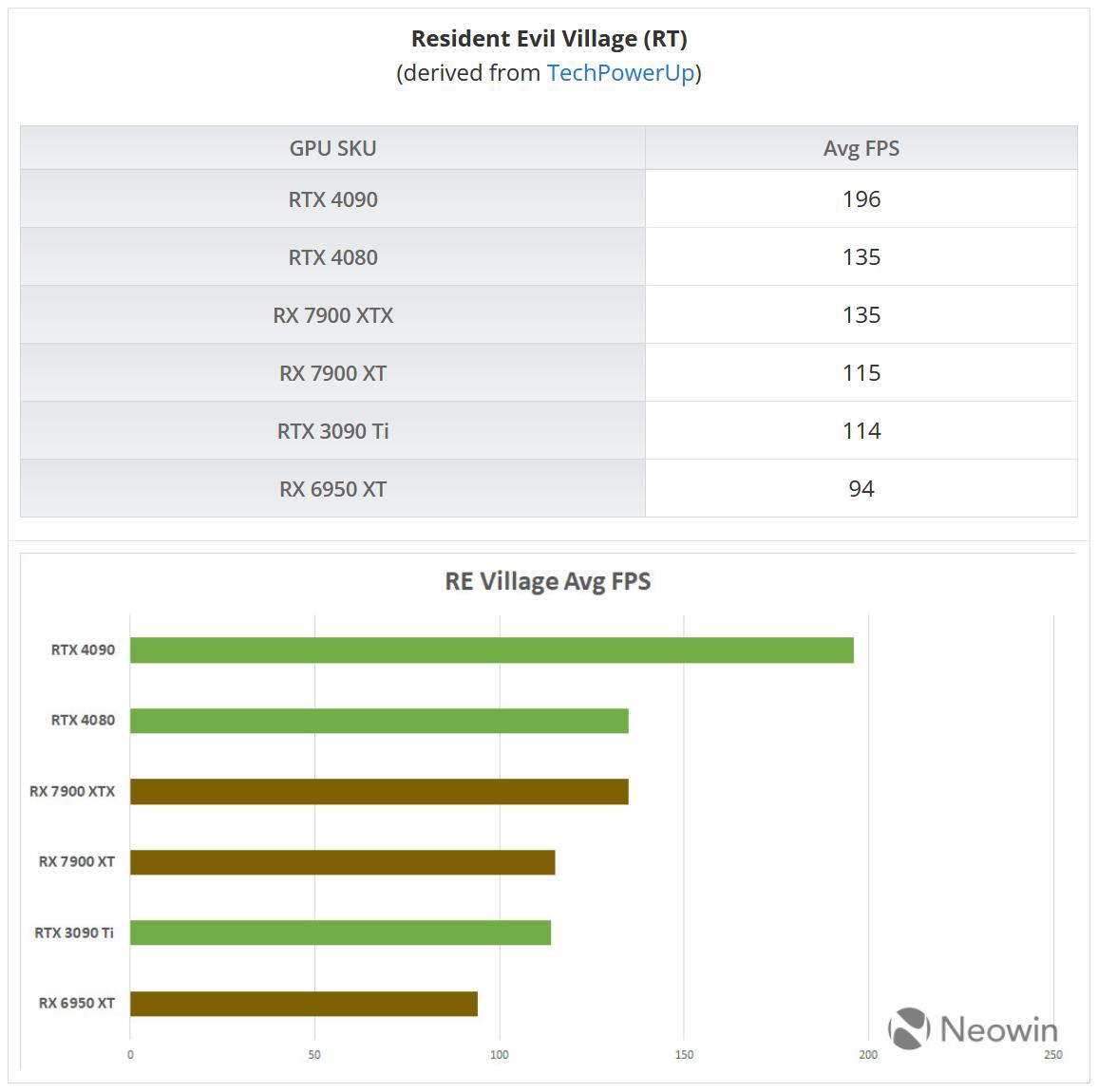Select the chart's RX 6950 XT axis label

point(76,1003)
